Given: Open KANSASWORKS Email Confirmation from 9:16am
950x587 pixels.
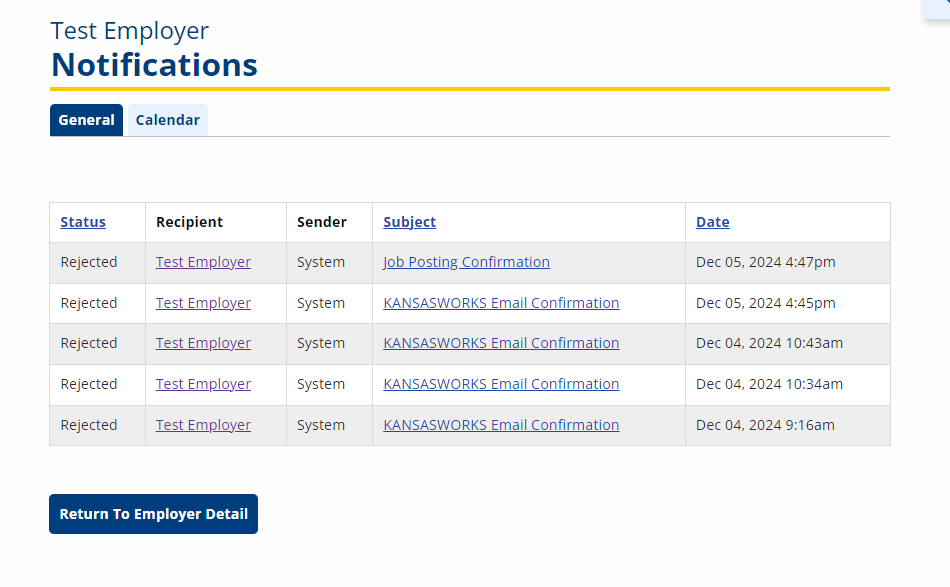Looking at the screenshot, I should tap(501, 425).
